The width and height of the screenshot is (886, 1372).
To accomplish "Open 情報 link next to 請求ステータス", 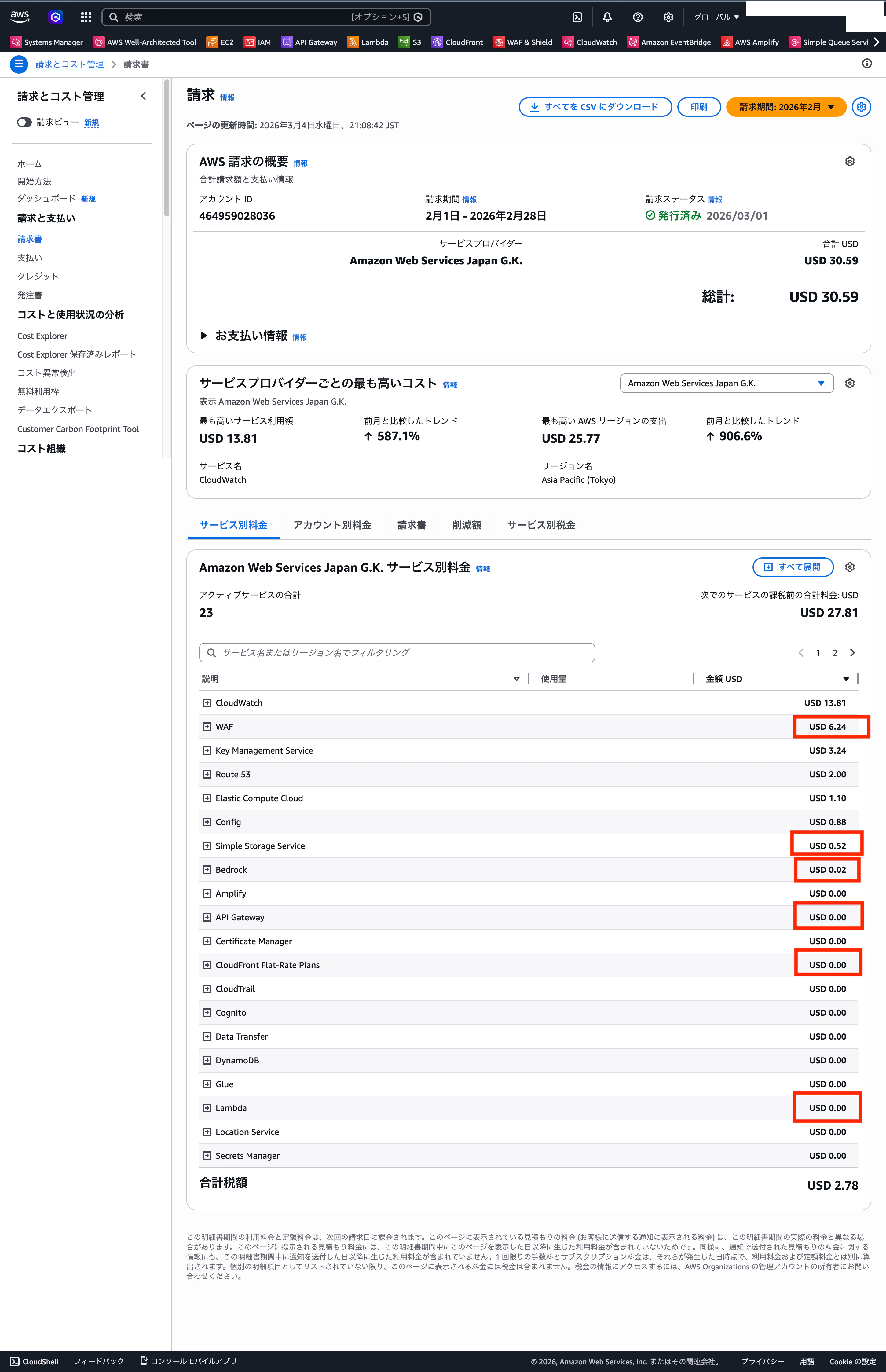I will [x=715, y=200].
